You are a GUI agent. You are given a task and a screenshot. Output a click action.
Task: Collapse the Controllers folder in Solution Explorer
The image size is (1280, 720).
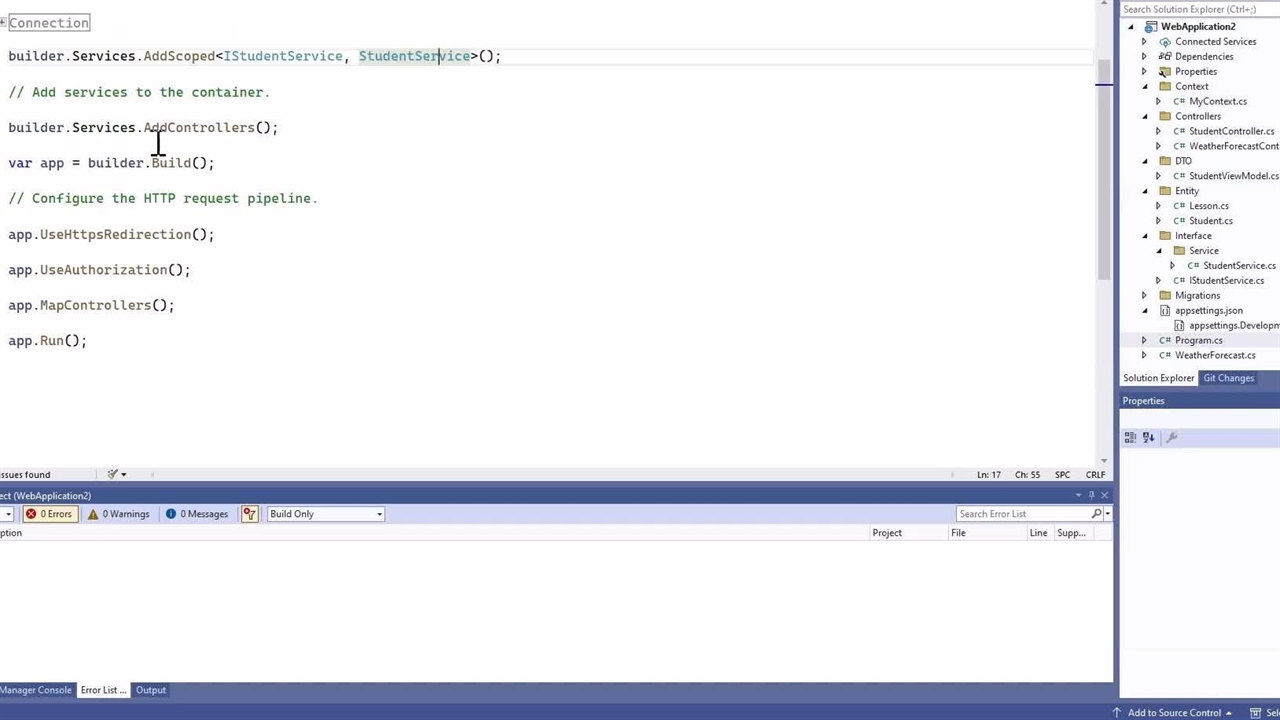(1145, 116)
